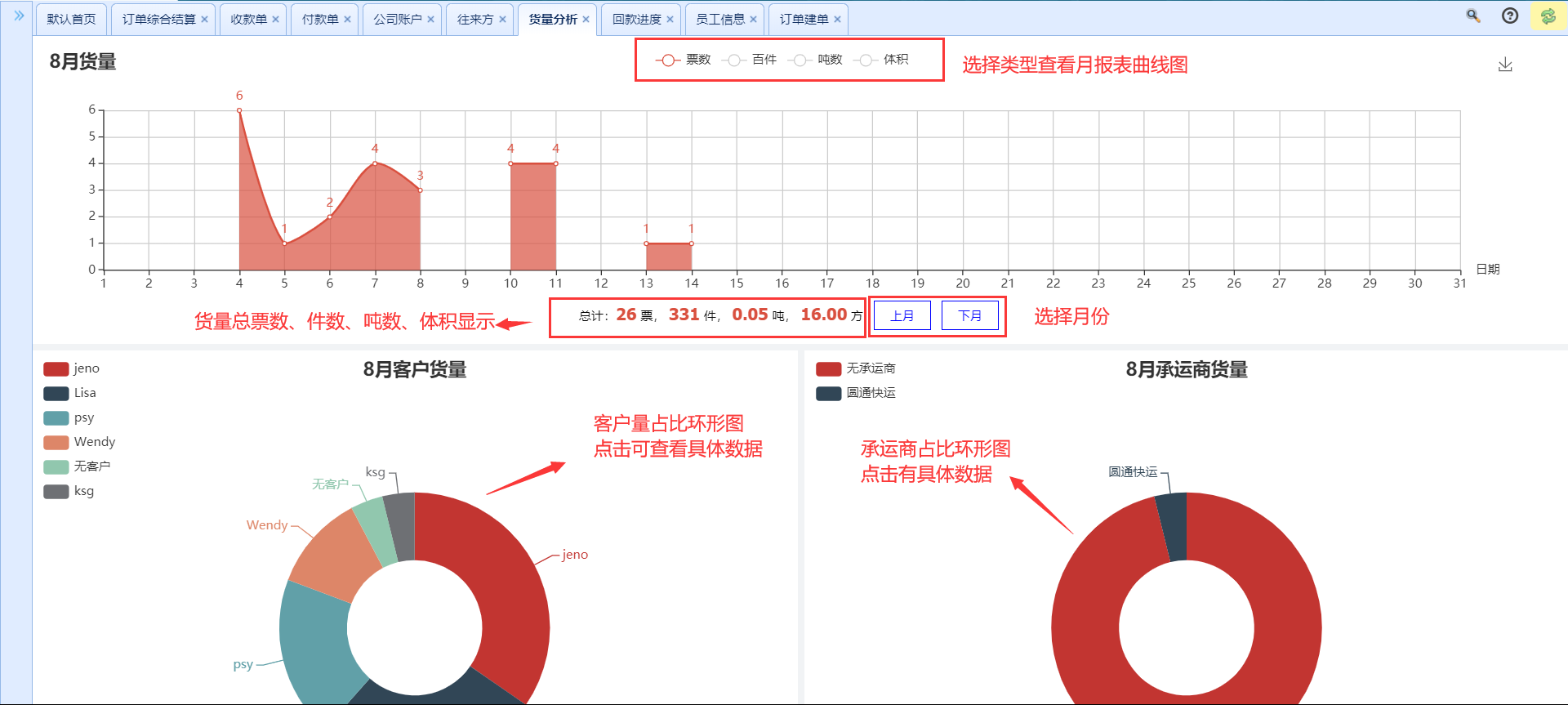Toggle the 吨数 series in chart legend

click(815, 60)
